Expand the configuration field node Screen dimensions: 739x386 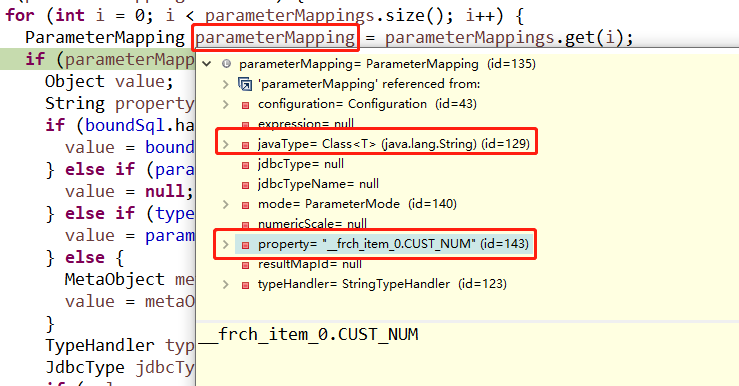point(226,104)
